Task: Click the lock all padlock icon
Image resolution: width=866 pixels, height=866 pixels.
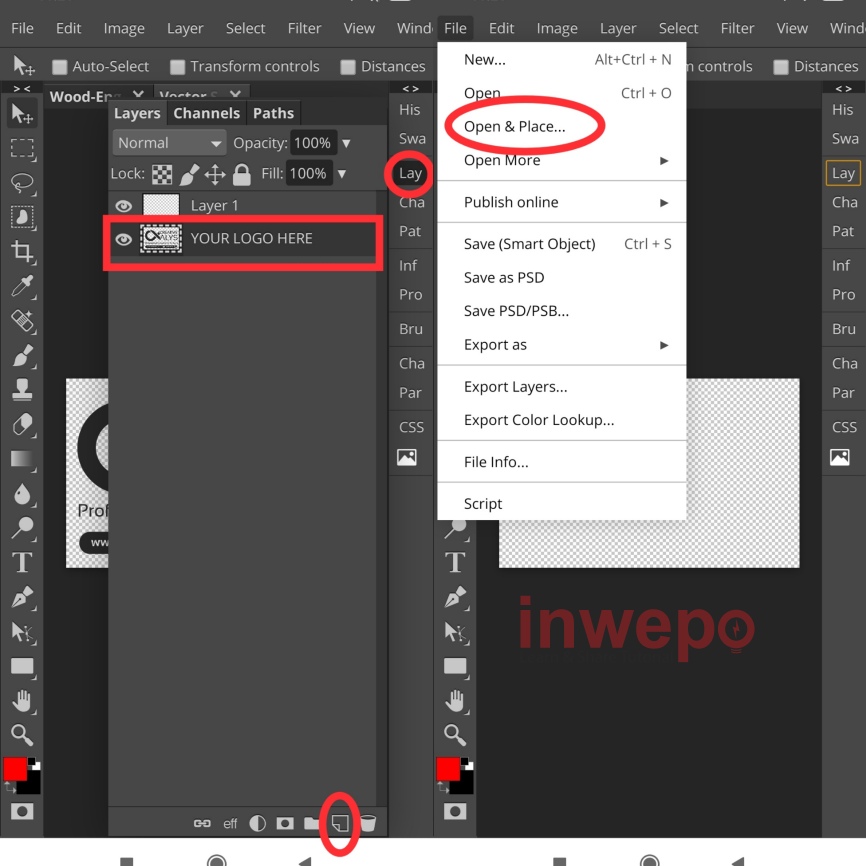Action: pos(241,174)
